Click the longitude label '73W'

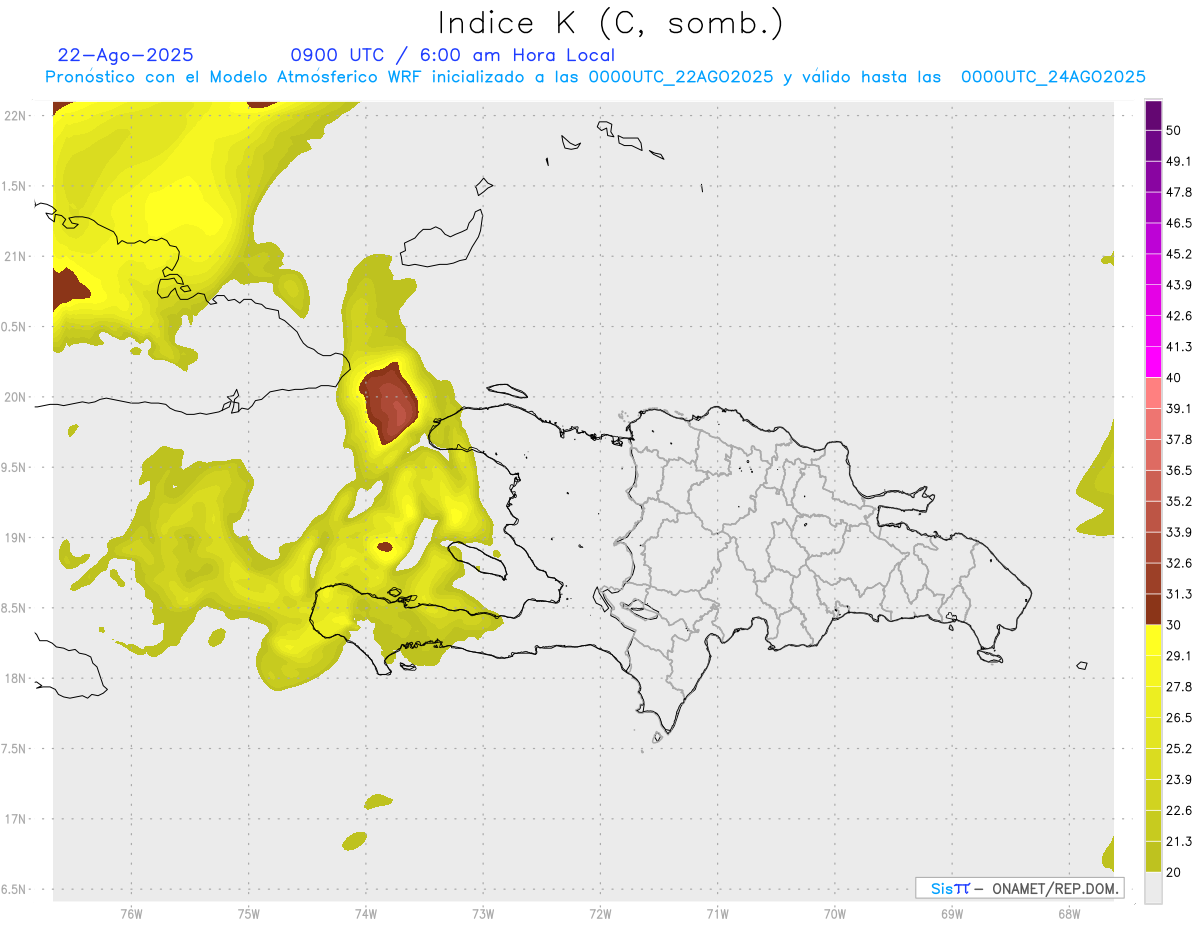pos(483,914)
